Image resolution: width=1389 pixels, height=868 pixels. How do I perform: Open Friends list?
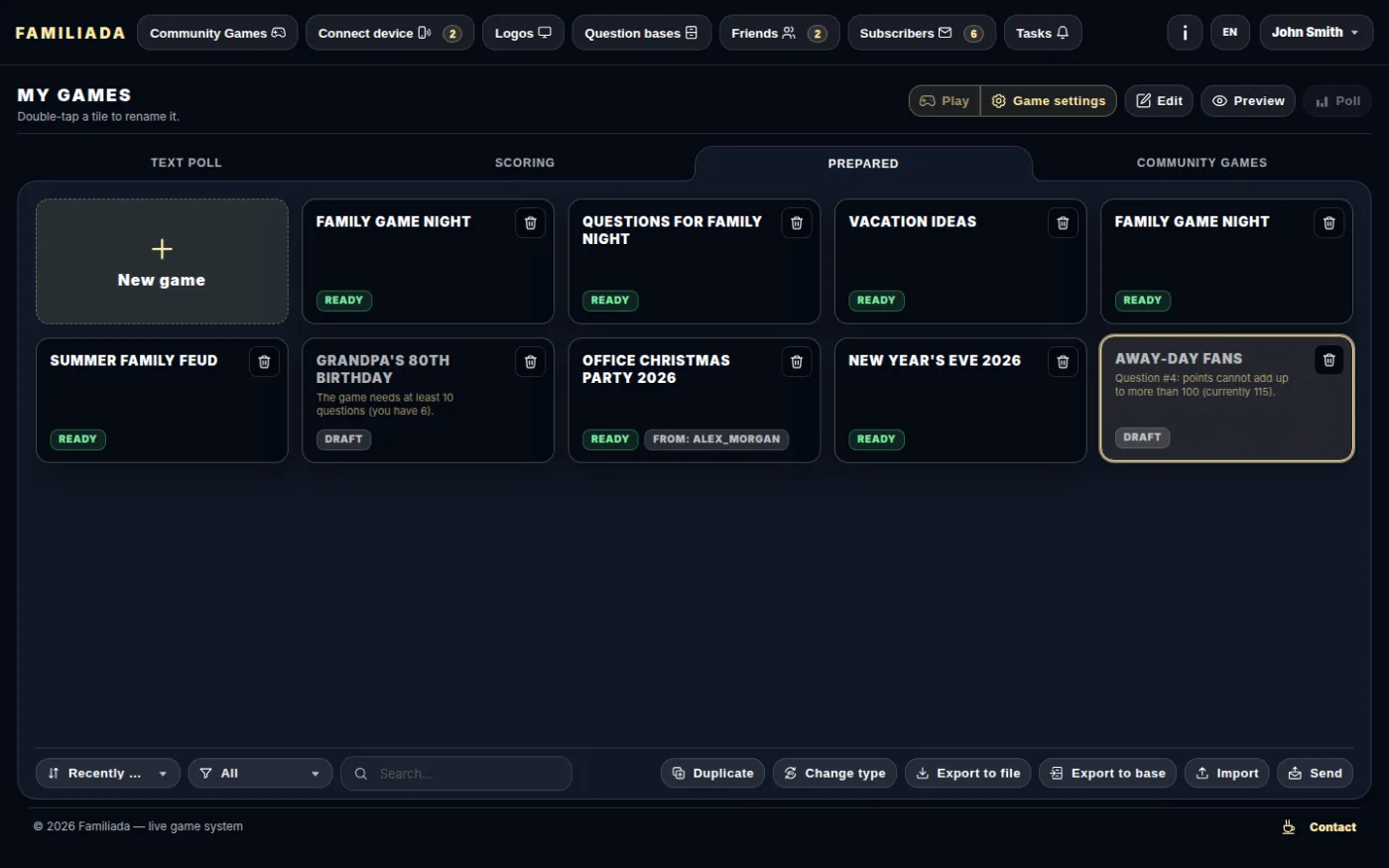point(779,33)
